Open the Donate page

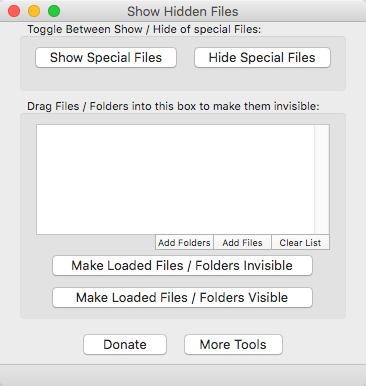coord(125,344)
